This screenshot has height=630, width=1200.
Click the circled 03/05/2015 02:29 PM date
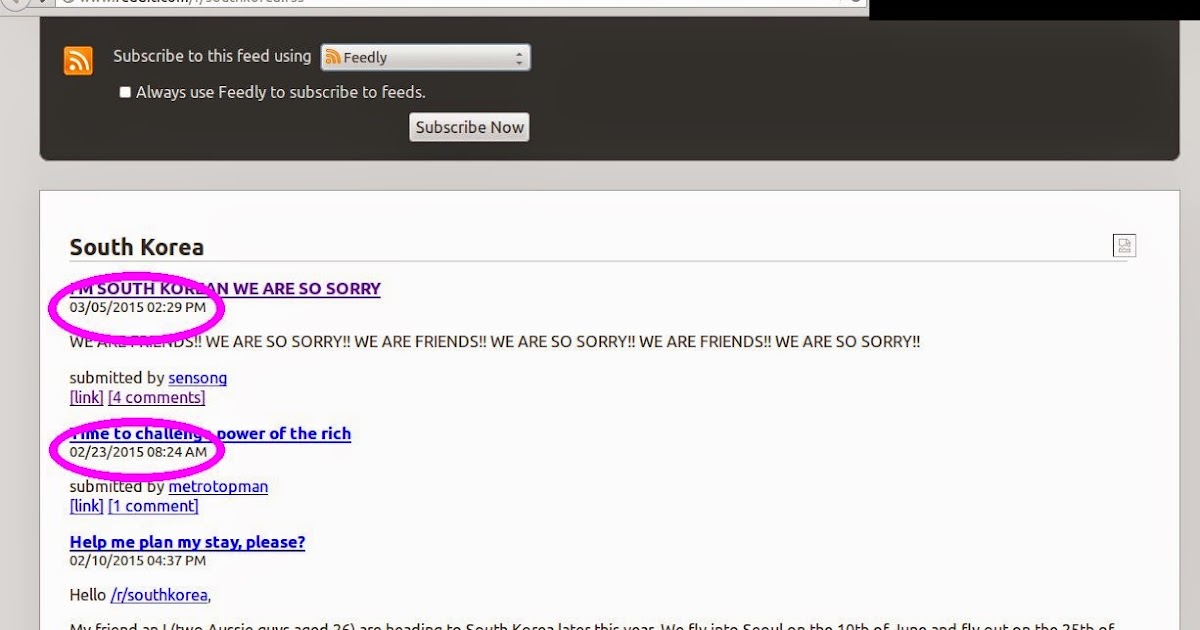138,307
